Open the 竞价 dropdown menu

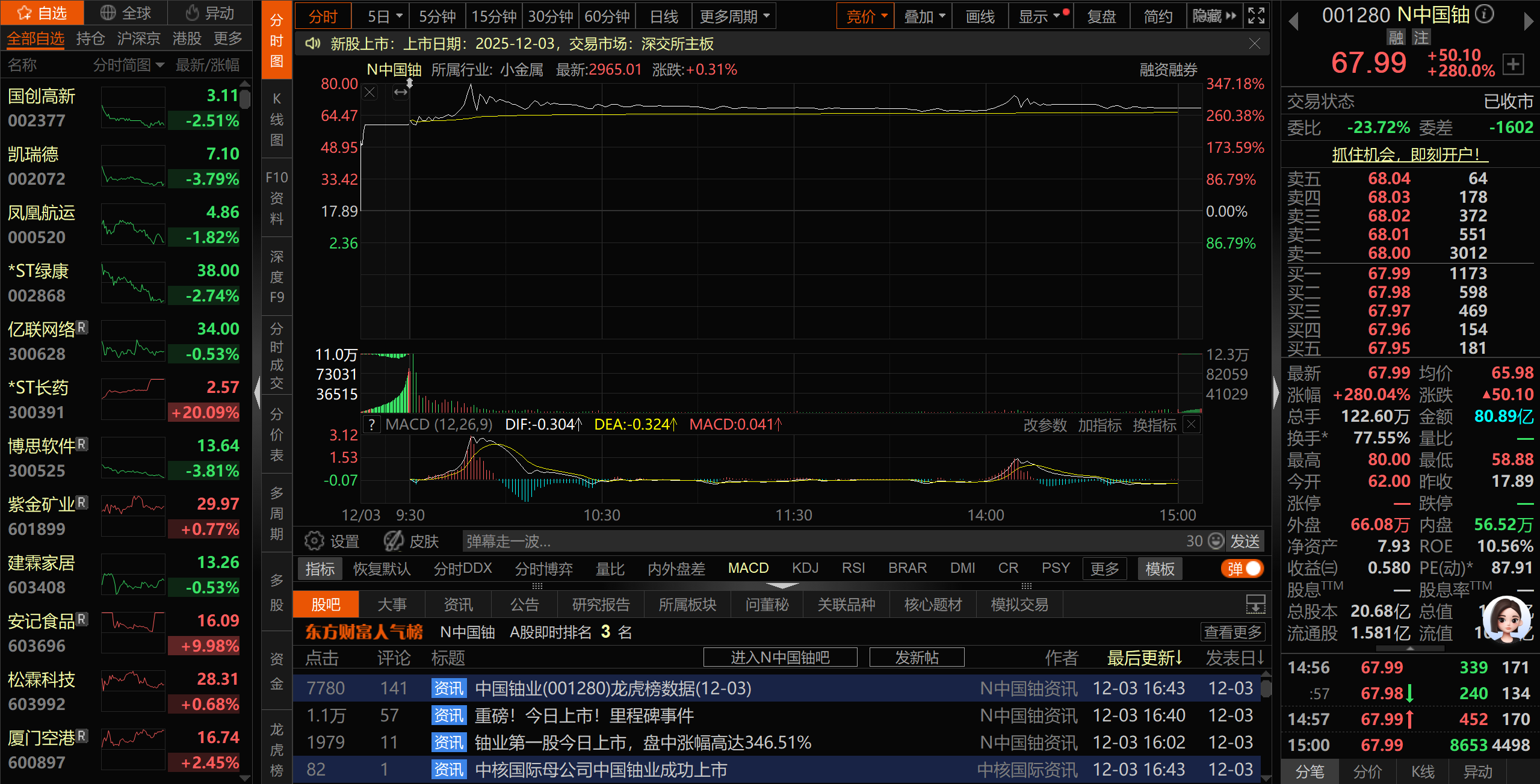[865, 16]
